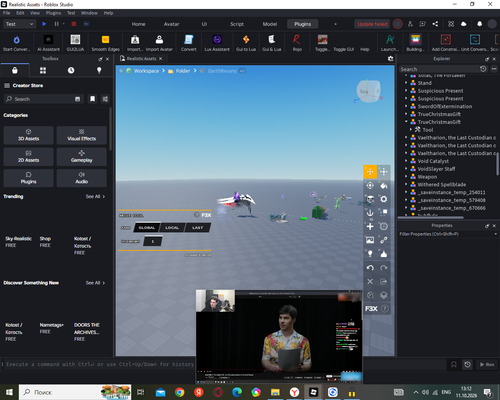Collapse the expanded TrueChristmasGift tree item
500x400 pixels.
[406, 122]
